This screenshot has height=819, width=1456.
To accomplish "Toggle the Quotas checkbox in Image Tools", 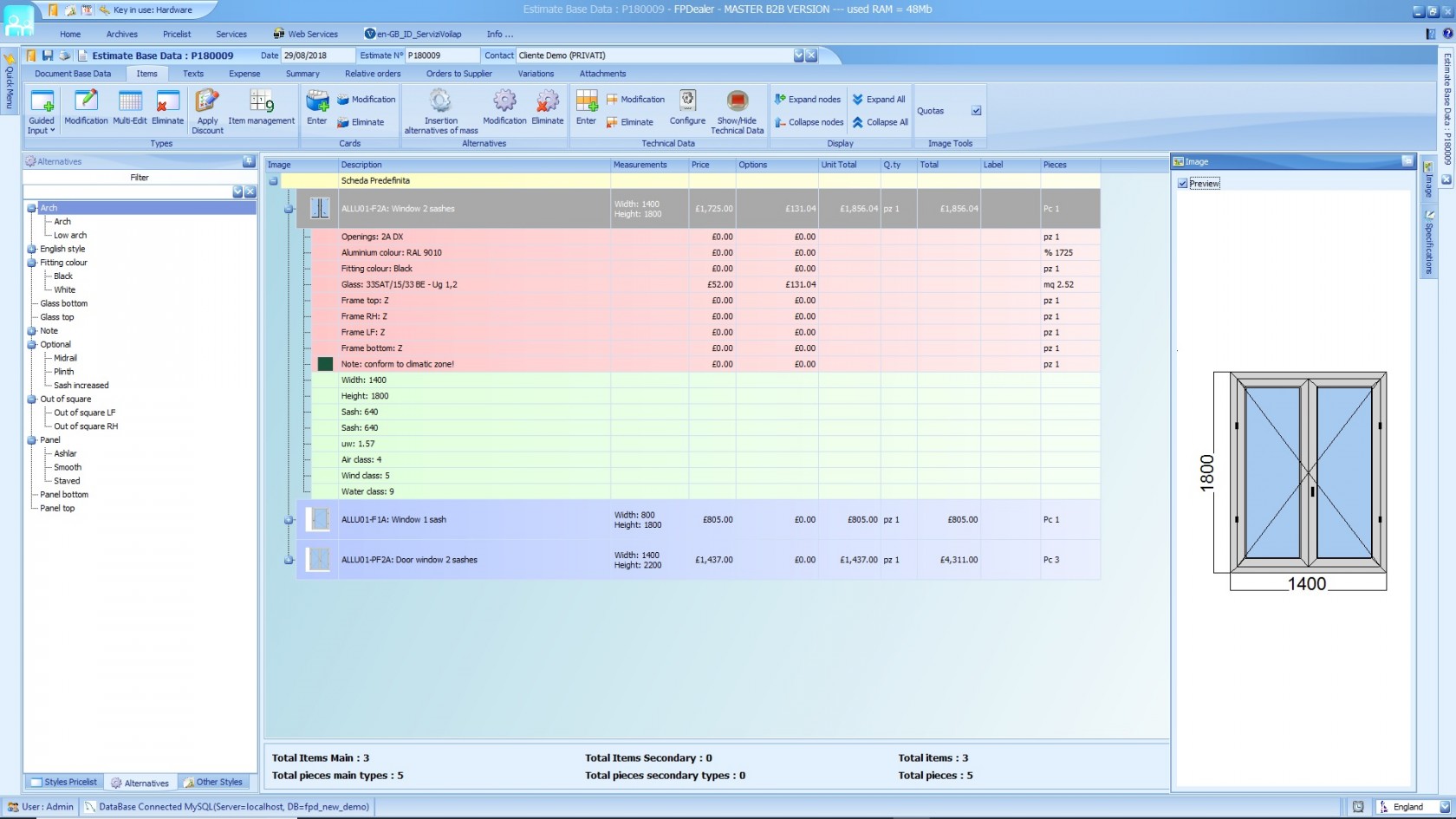I will (x=976, y=111).
